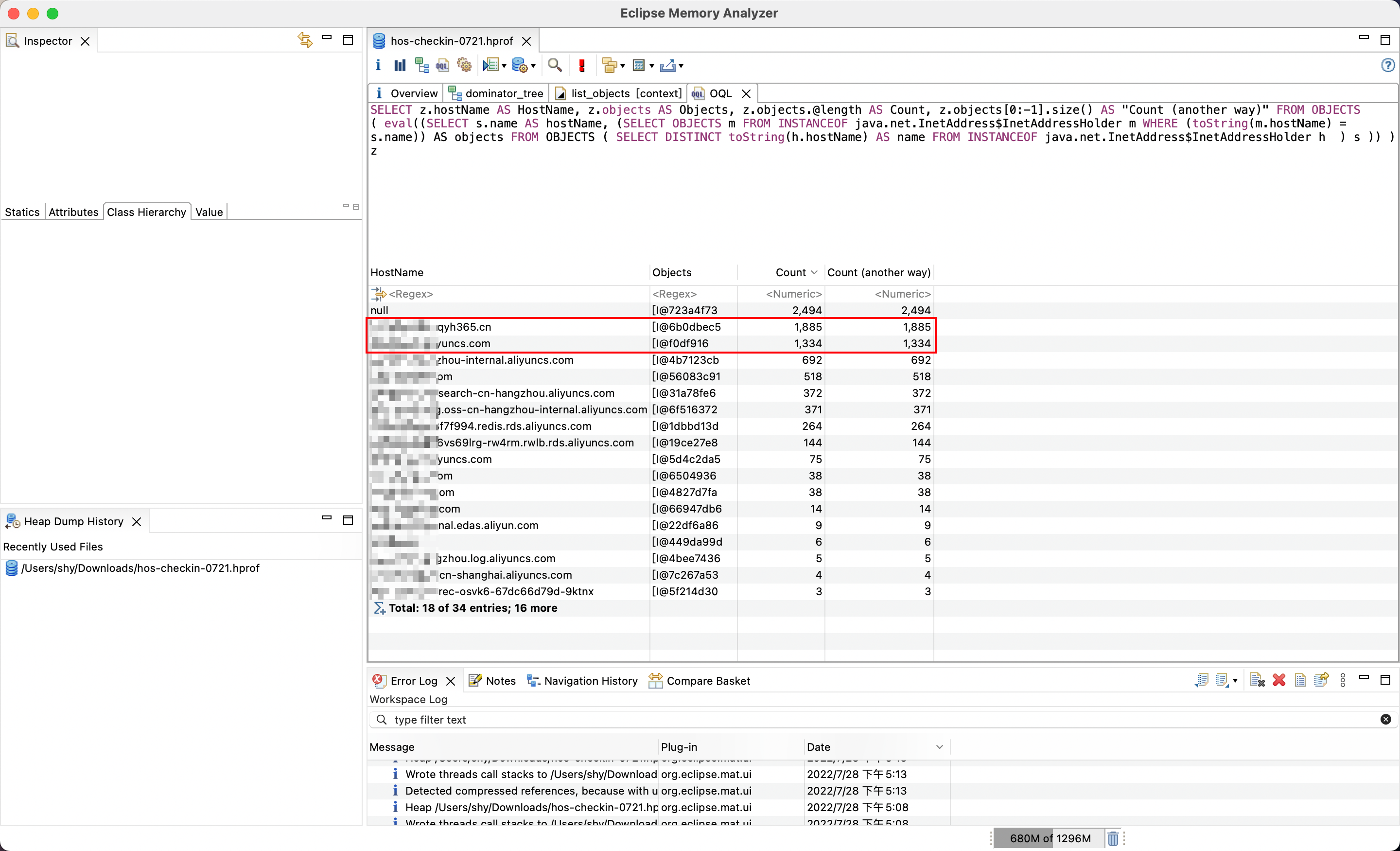Run Expert System Test from toolbar

[464, 65]
